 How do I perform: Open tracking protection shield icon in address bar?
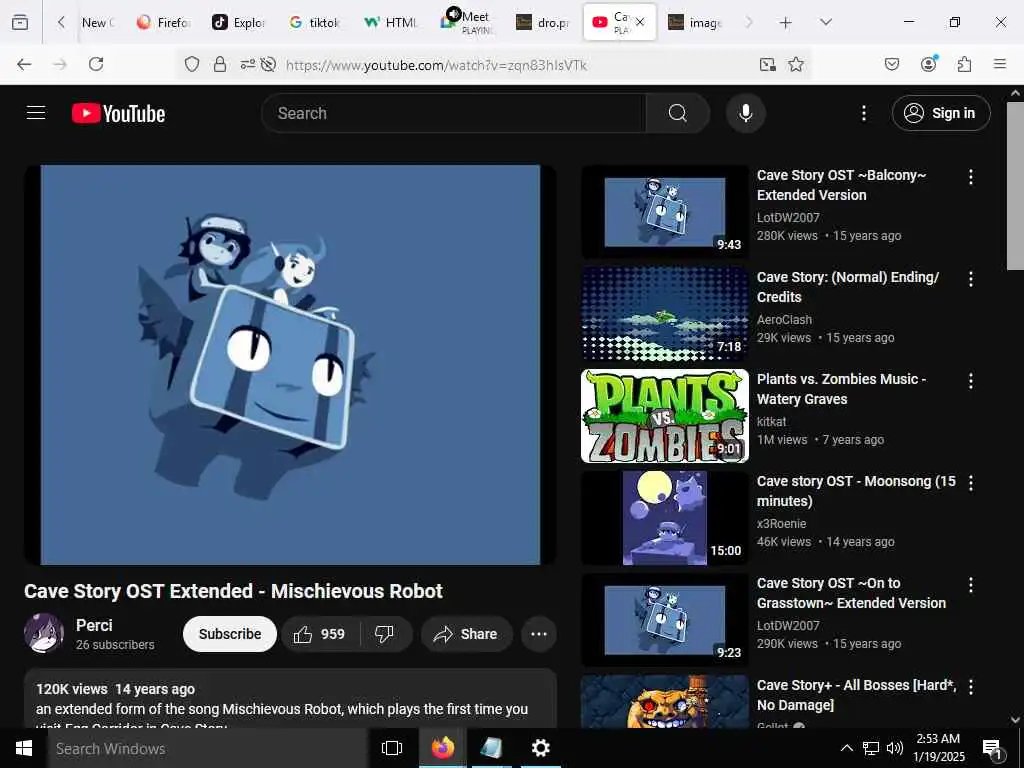point(191,64)
